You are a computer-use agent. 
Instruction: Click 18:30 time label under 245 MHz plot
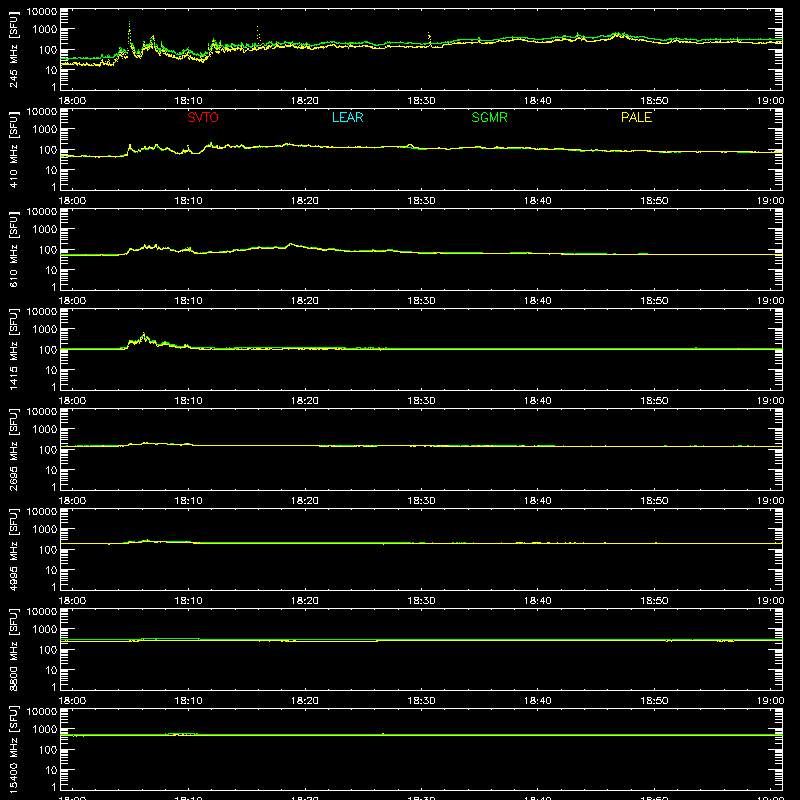click(x=421, y=101)
